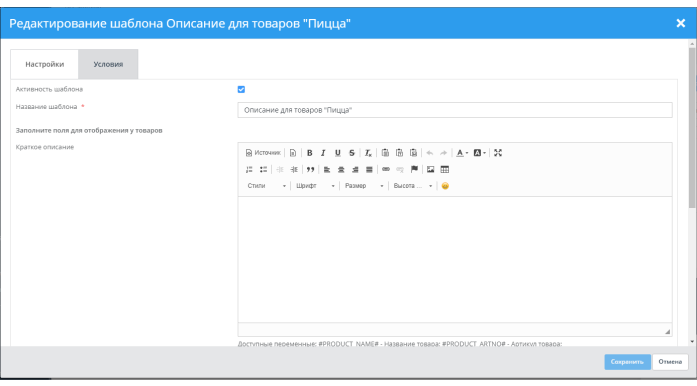Screen dimensions: 697x386
Task: Switch to the Настройки tab
Action: (44, 64)
